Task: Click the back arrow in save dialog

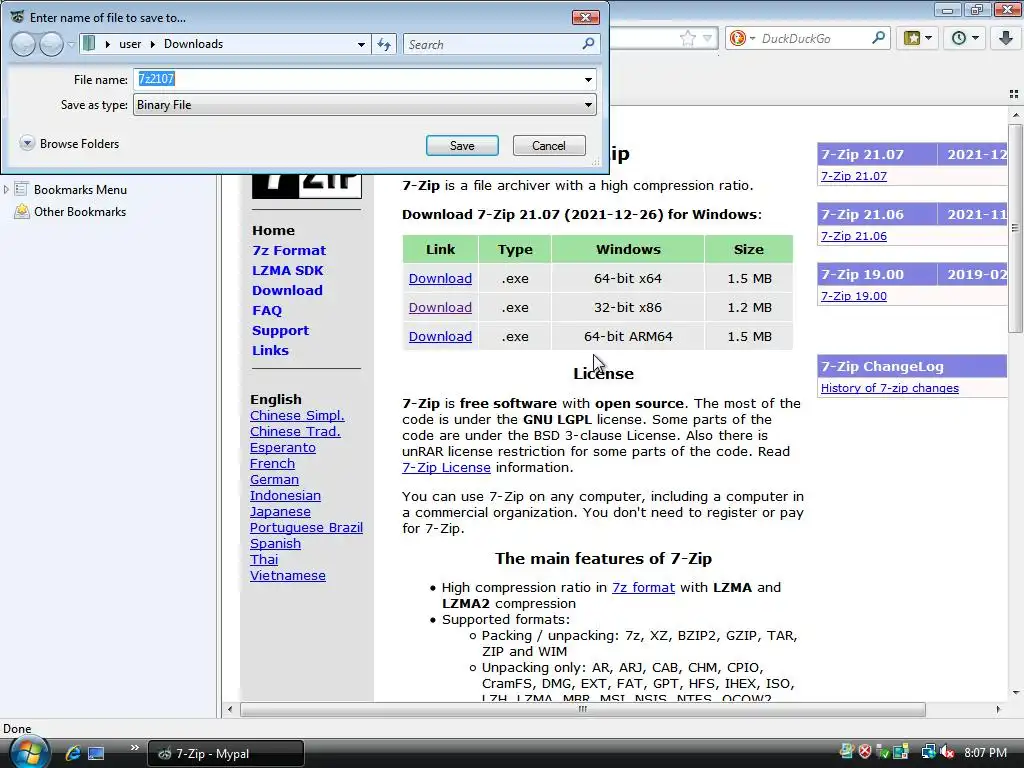Action: click(24, 44)
